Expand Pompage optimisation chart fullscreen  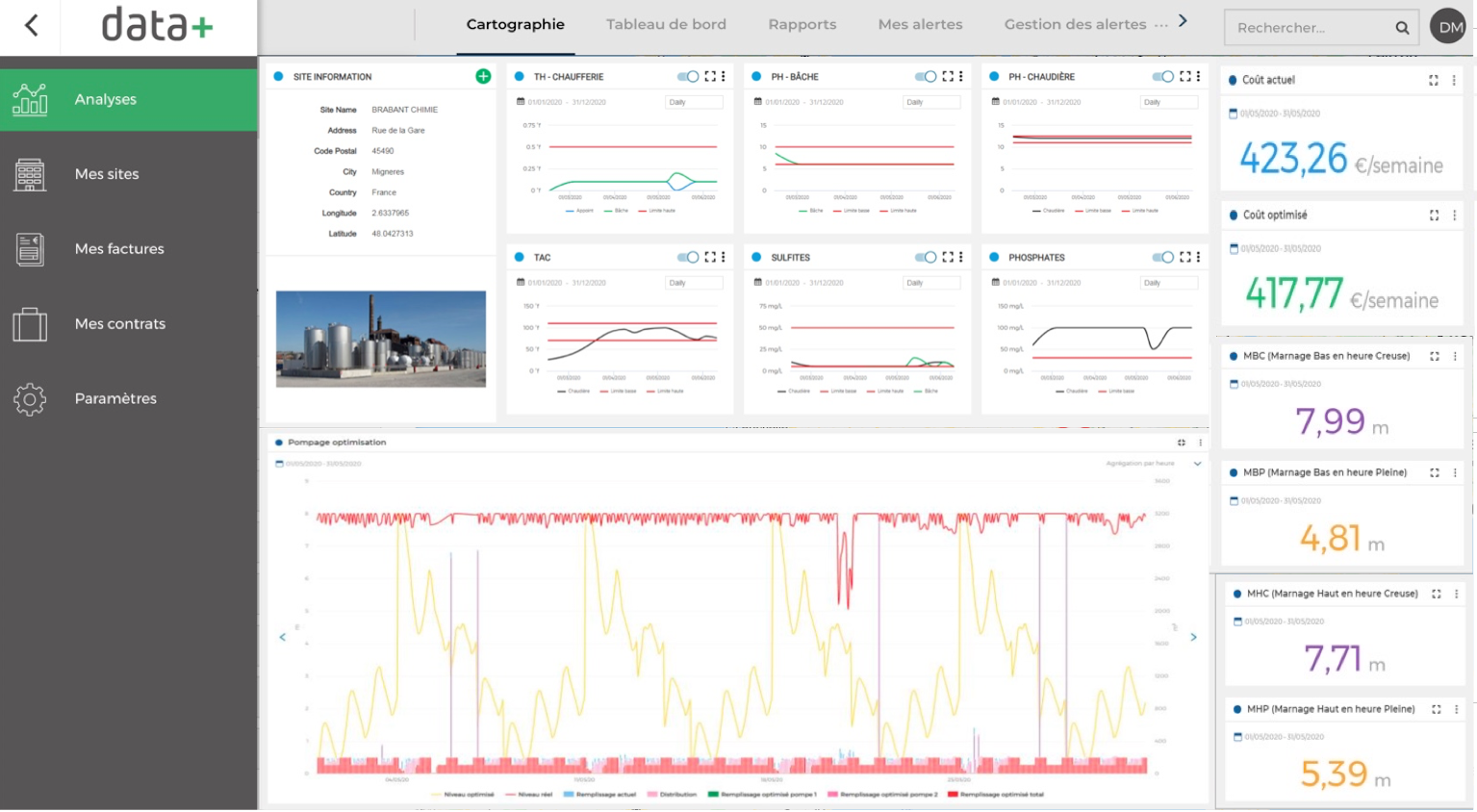pos(1182,443)
